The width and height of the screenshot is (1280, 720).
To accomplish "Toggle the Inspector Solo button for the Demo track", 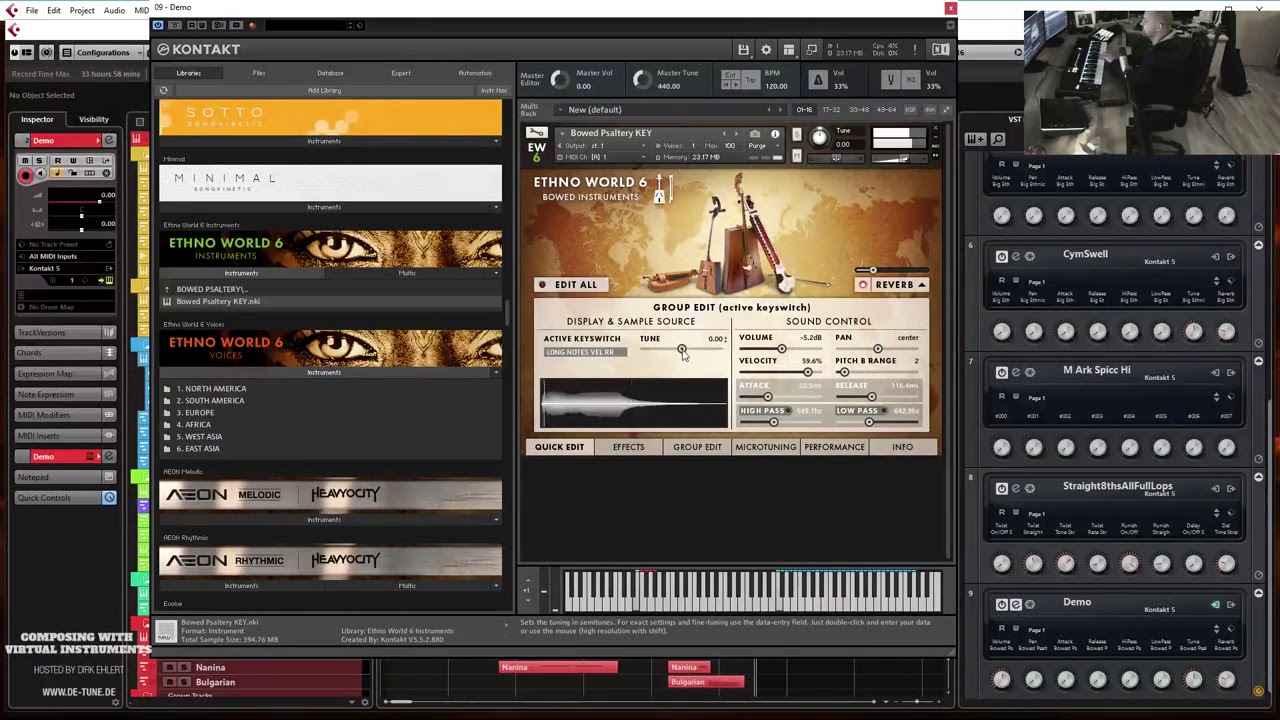I will [x=40, y=161].
